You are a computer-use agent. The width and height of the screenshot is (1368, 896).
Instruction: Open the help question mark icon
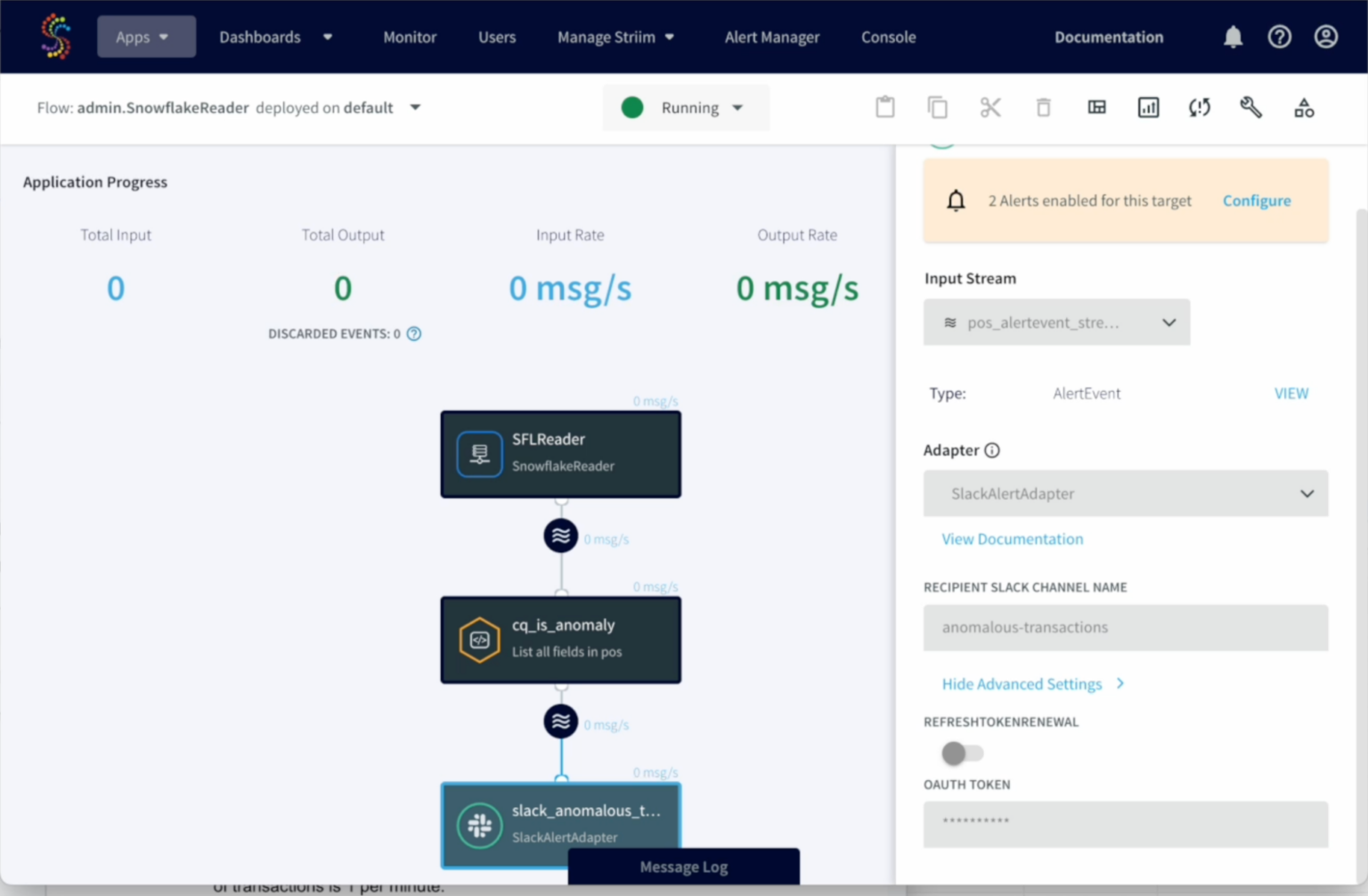click(1280, 37)
